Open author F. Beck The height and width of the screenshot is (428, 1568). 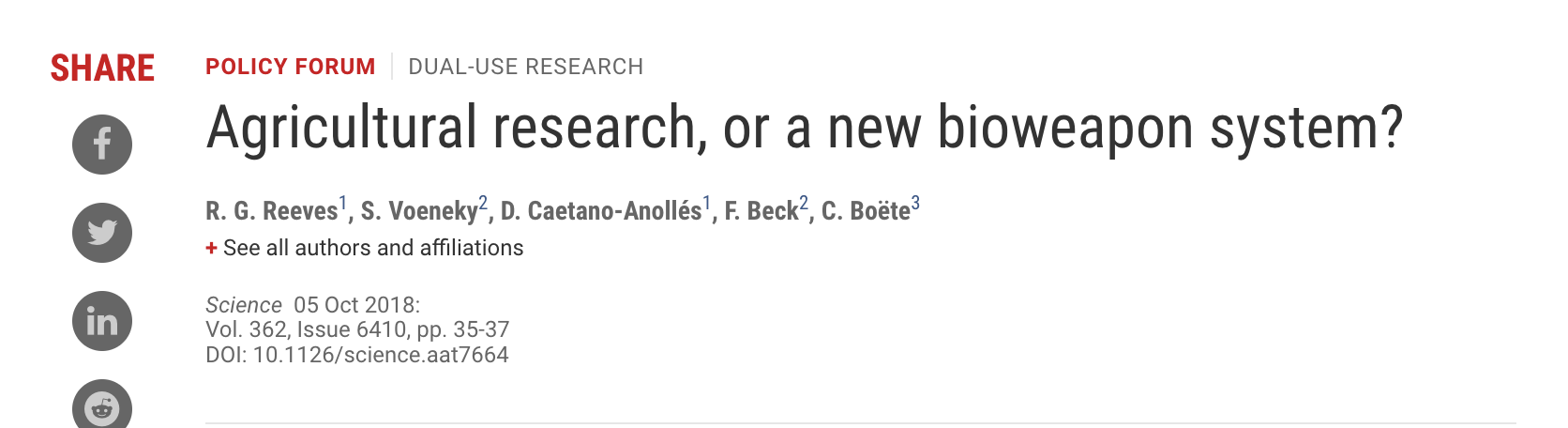(x=761, y=211)
